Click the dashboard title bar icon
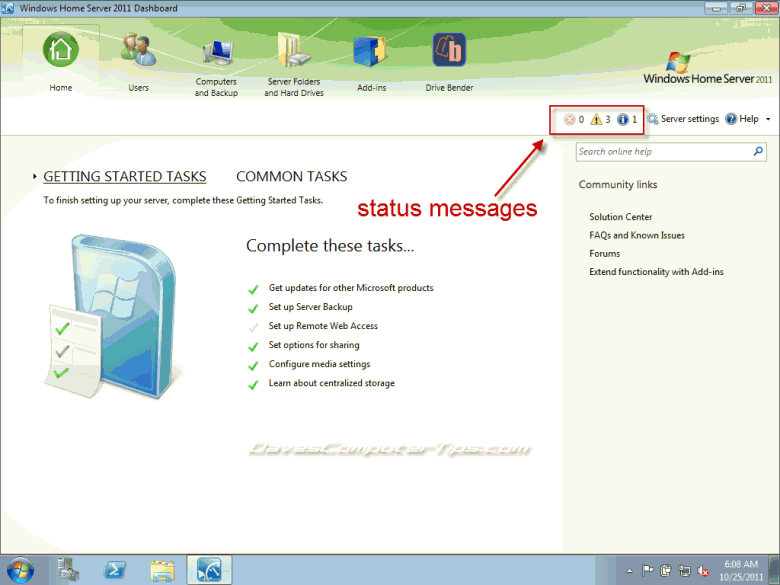This screenshot has height=585, width=780. [x=8, y=8]
